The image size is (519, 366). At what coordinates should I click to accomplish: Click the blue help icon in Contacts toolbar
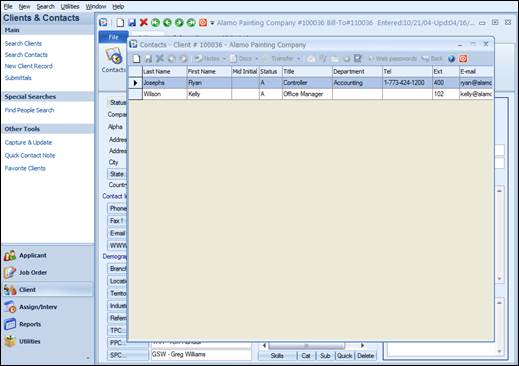pos(451,59)
